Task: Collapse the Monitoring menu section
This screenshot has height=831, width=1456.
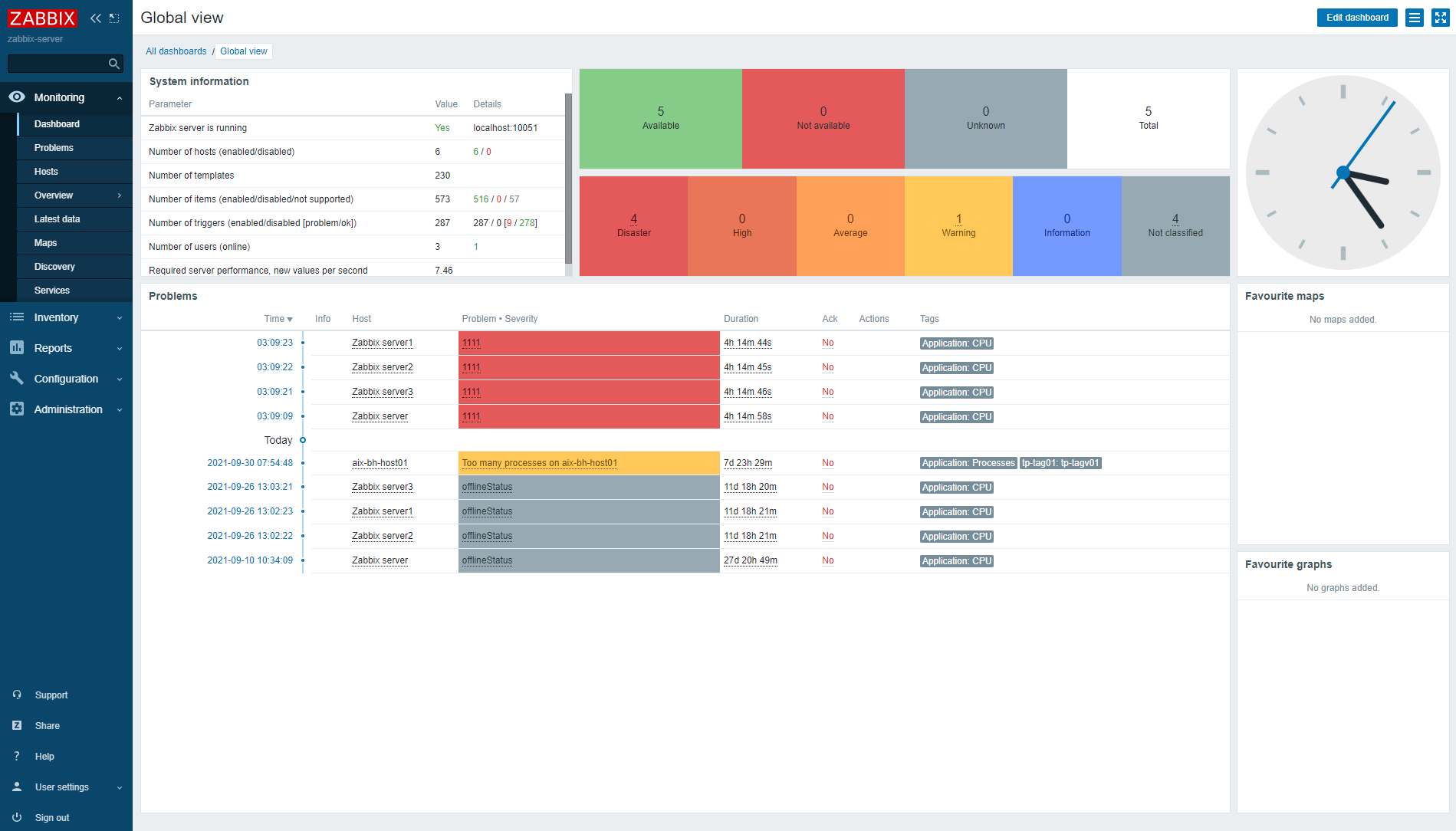Action: click(x=120, y=98)
